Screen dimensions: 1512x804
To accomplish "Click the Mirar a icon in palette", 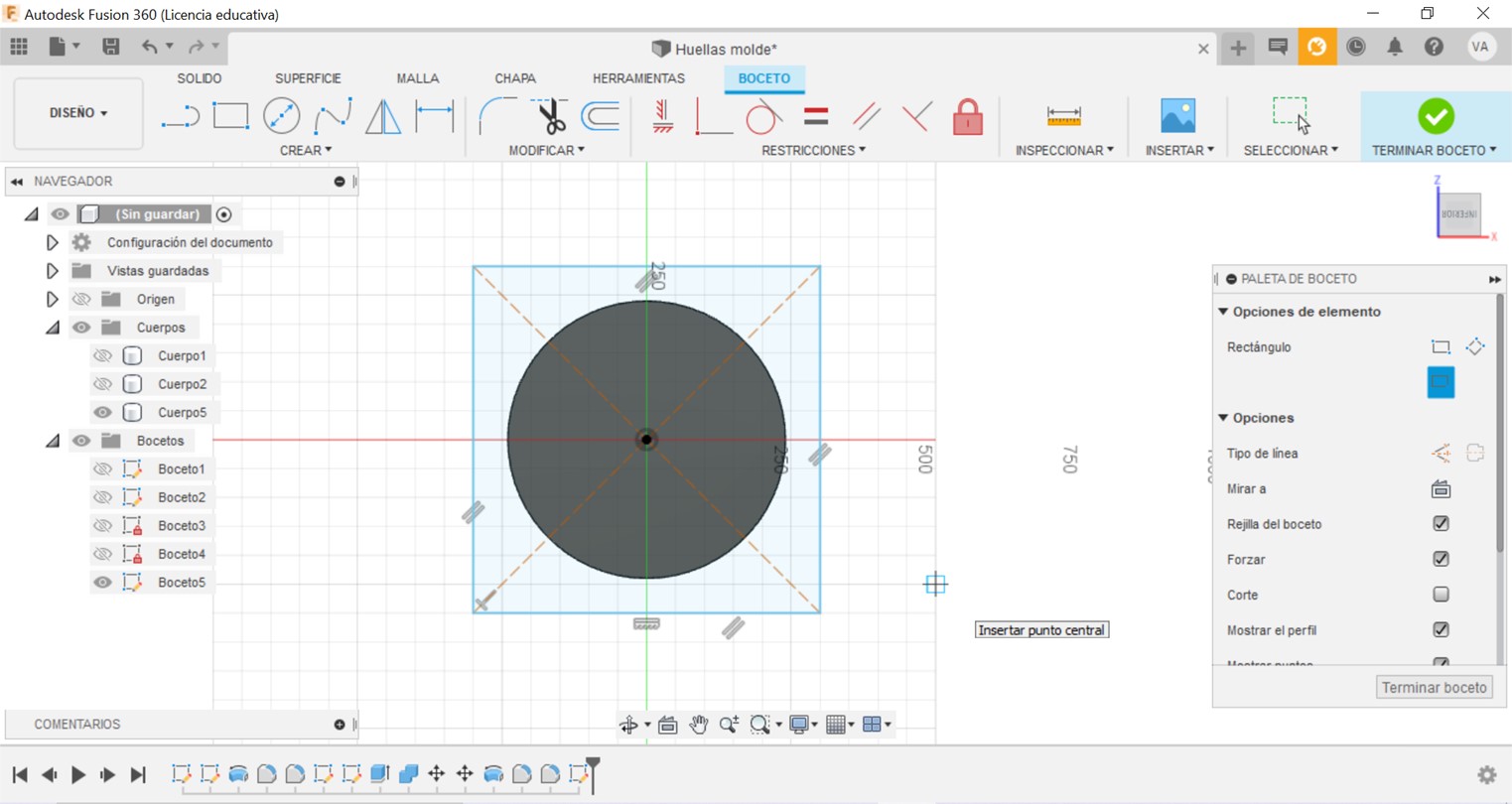I will (x=1441, y=488).
